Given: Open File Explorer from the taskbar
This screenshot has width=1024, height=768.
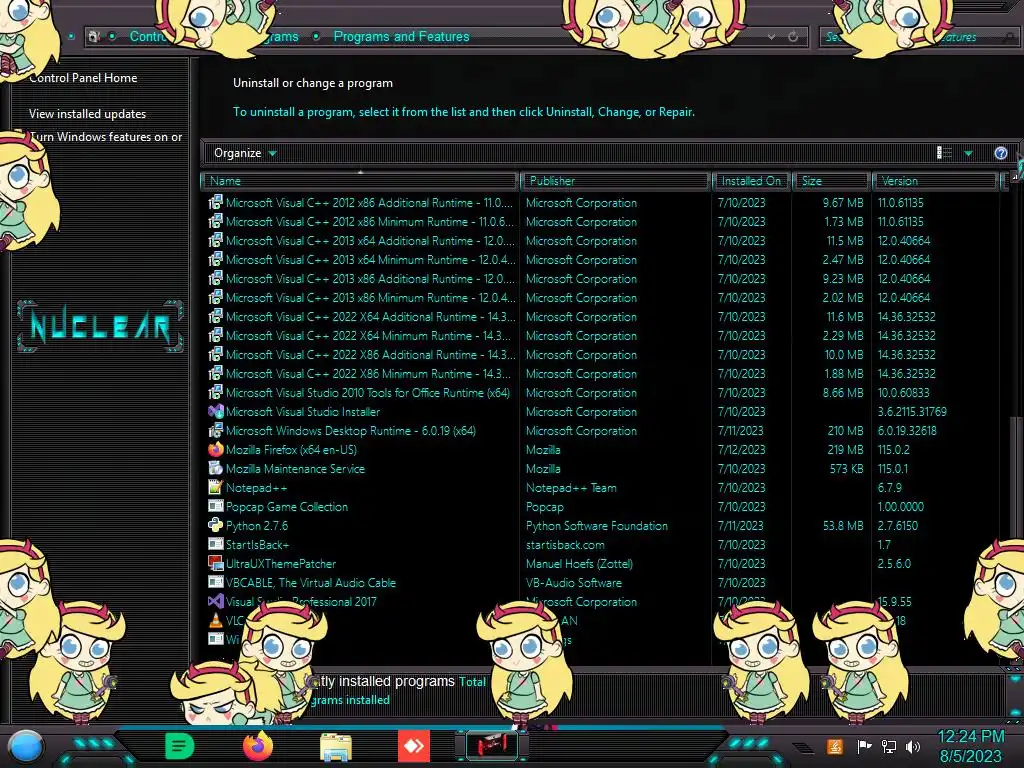Looking at the screenshot, I should coord(336,747).
